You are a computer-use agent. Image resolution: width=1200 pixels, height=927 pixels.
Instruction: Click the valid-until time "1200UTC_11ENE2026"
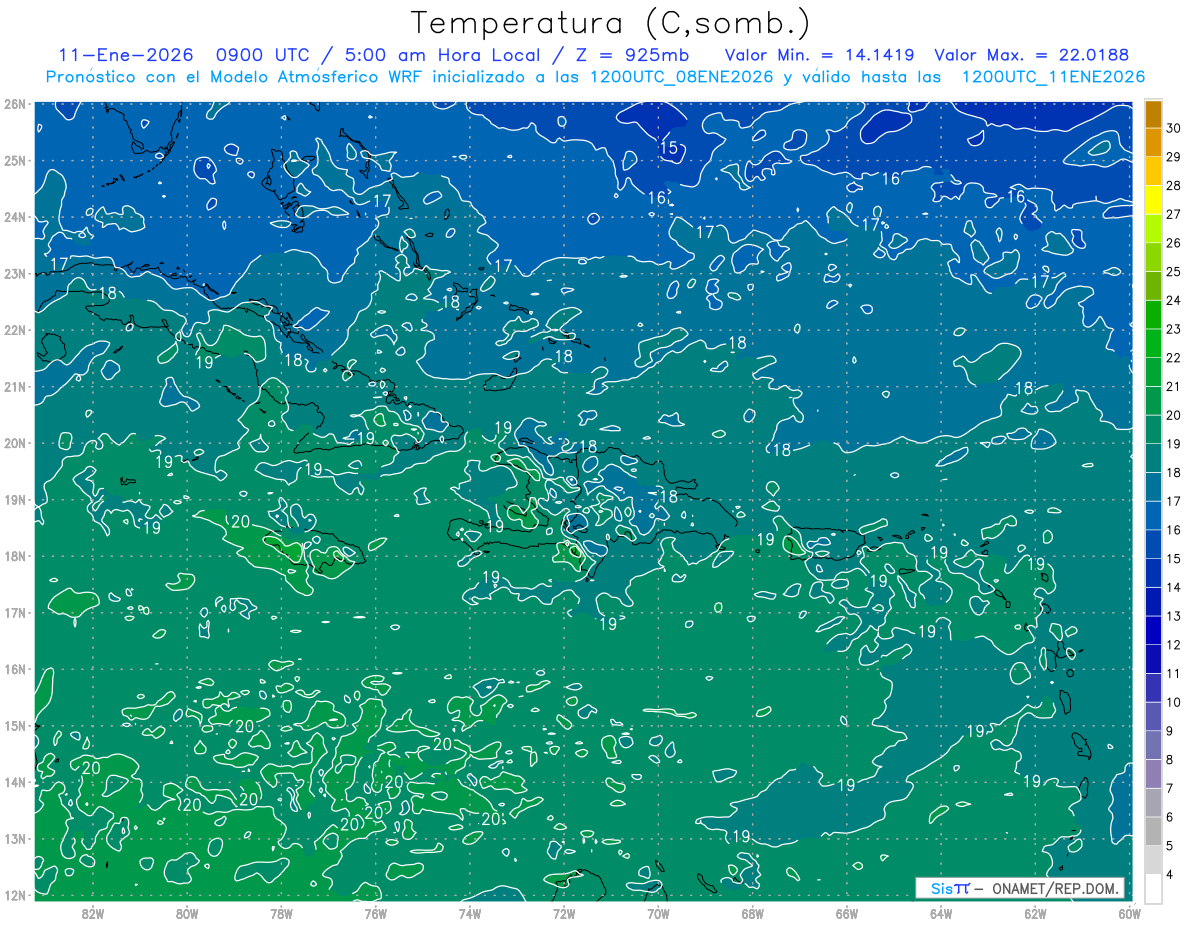click(x=1053, y=77)
